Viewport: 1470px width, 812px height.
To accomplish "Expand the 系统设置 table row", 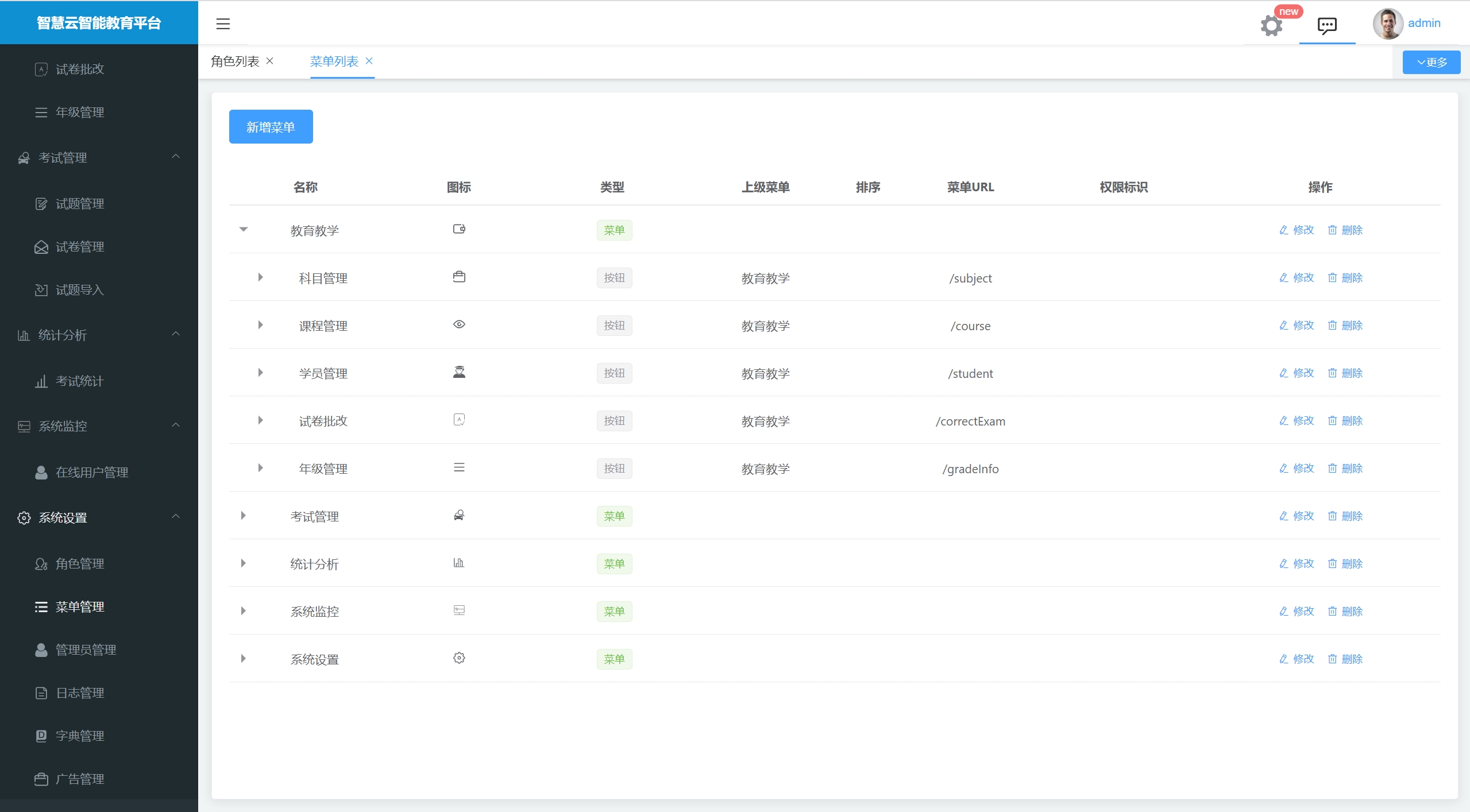I will pos(244,659).
